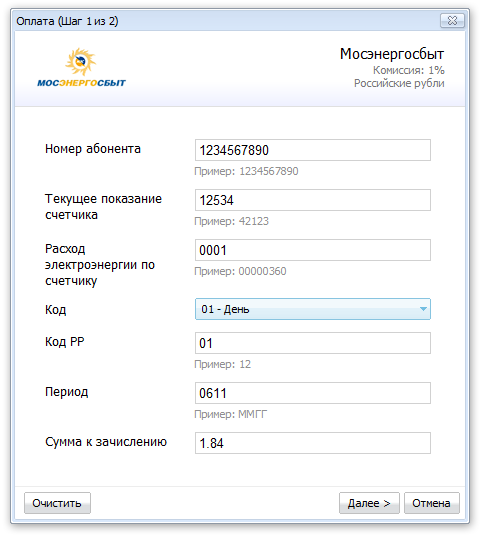Click into the Код РР input field
This screenshot has width=482, height=537.
pyautogui.click(x=313, y=343)
